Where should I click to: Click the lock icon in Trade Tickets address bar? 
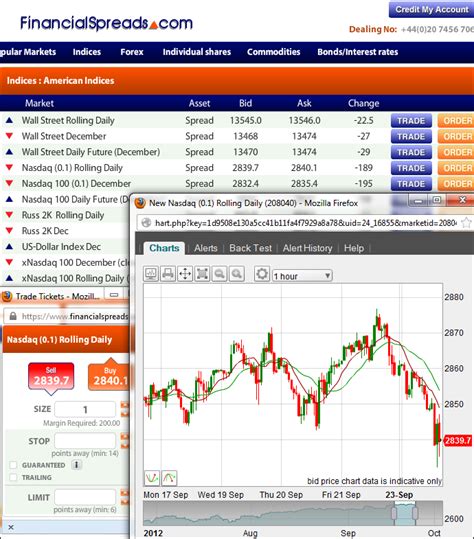point(13,316)
